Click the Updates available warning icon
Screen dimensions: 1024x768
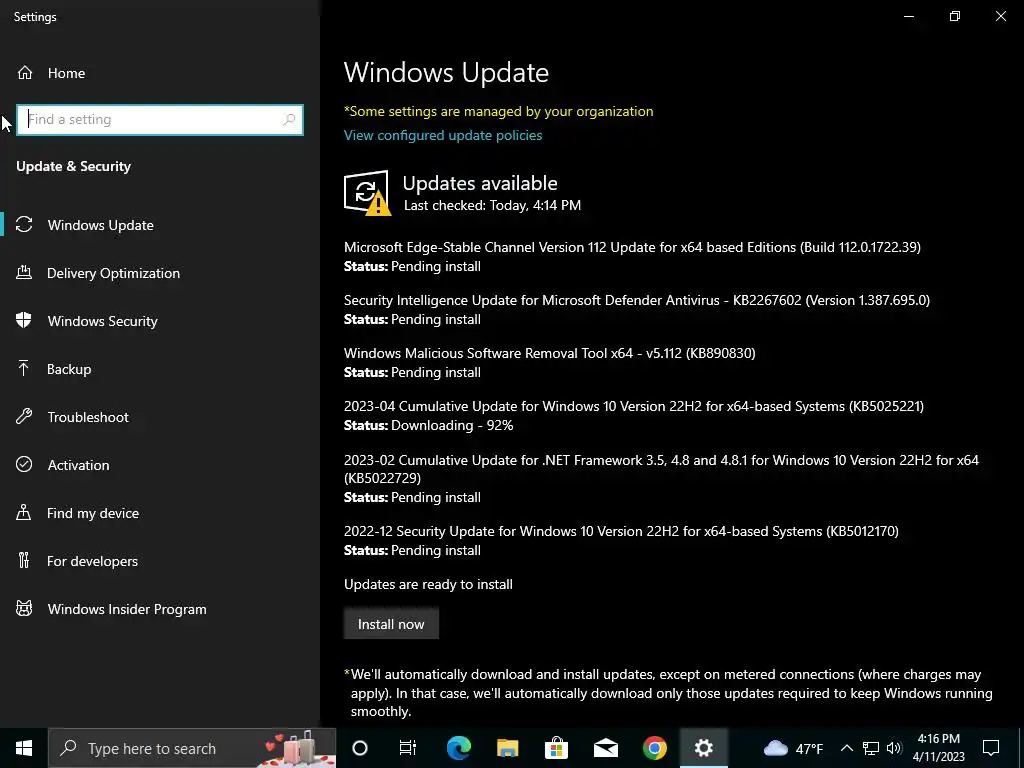pyautogui.click(x=368, y=193)
